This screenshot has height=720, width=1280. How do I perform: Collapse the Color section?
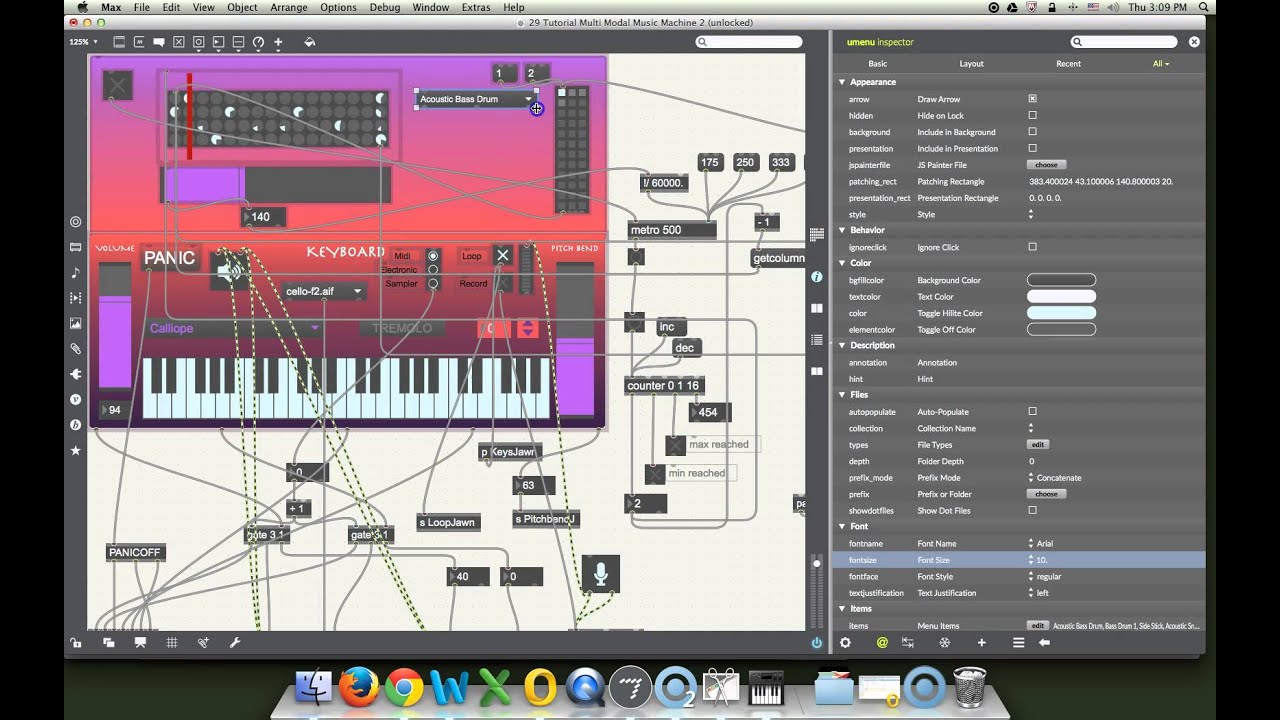(x=842, y=263)
